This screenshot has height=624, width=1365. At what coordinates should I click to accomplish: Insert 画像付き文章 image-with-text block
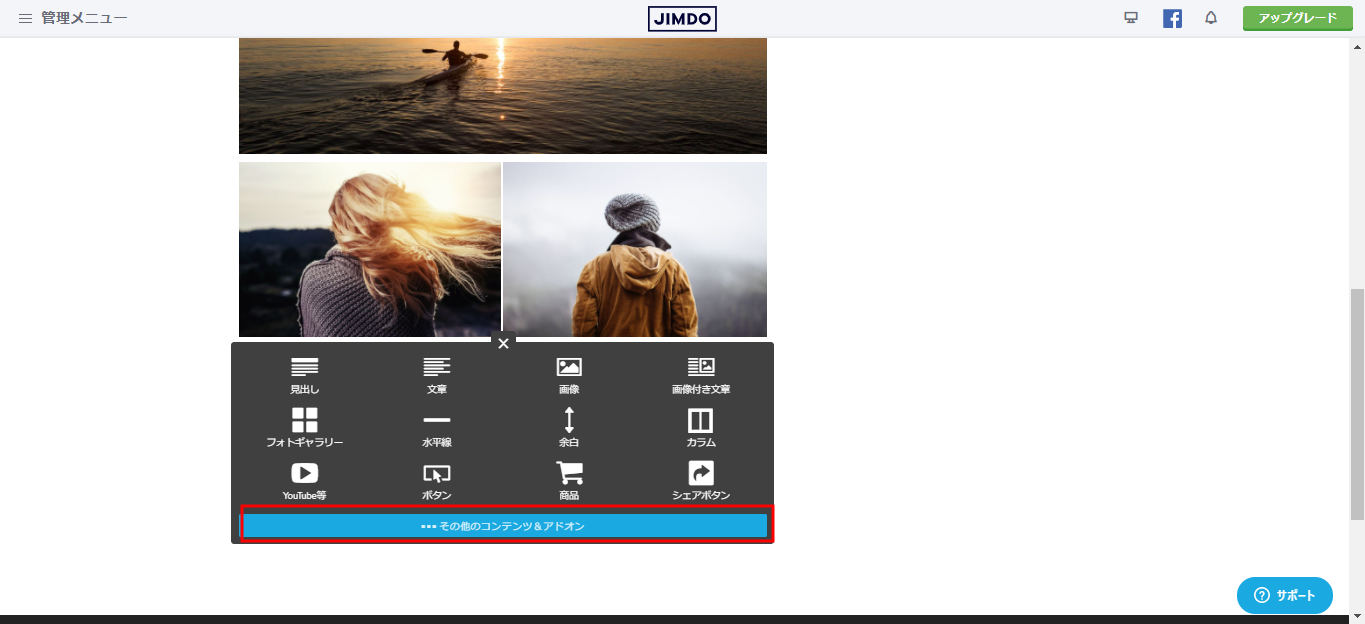pos(701,375)
